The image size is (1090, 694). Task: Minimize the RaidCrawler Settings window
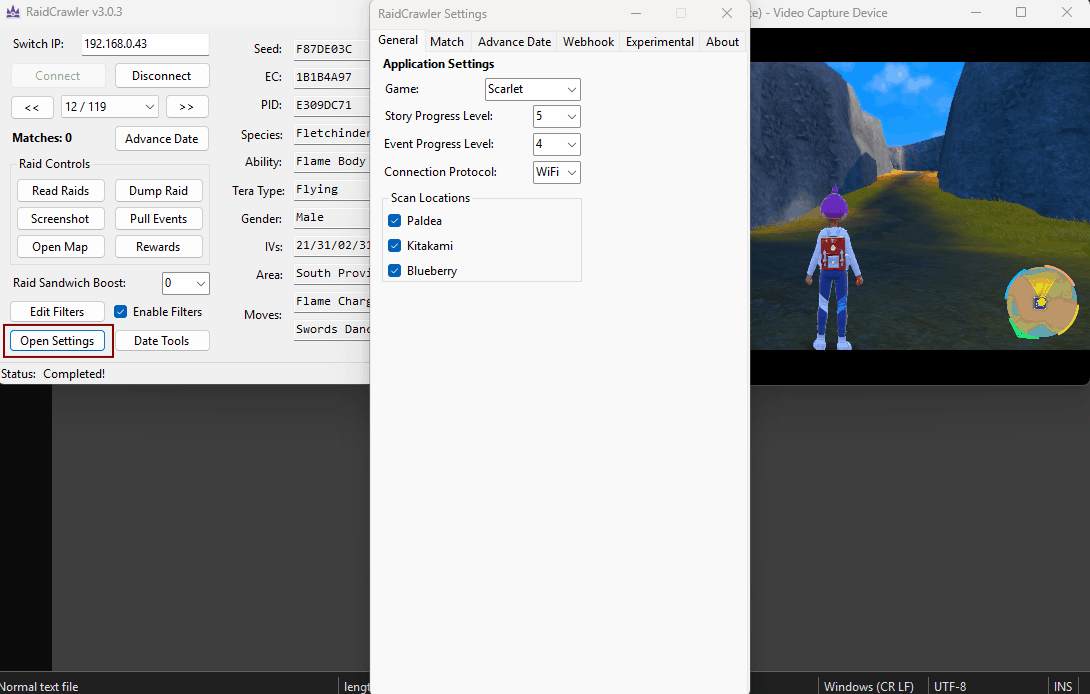636,13
